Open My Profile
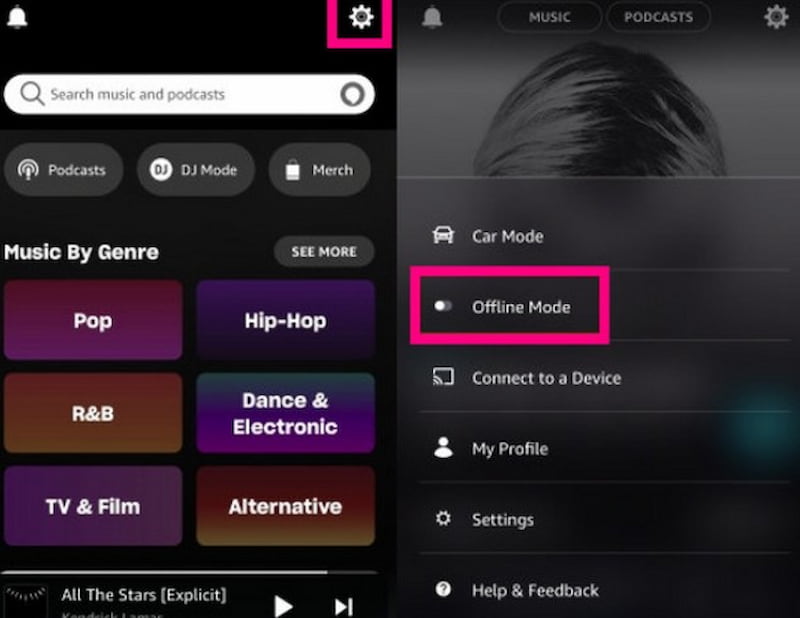Viewport: 800px width, 618px height. pyautogui.click(x=510, y=448)
